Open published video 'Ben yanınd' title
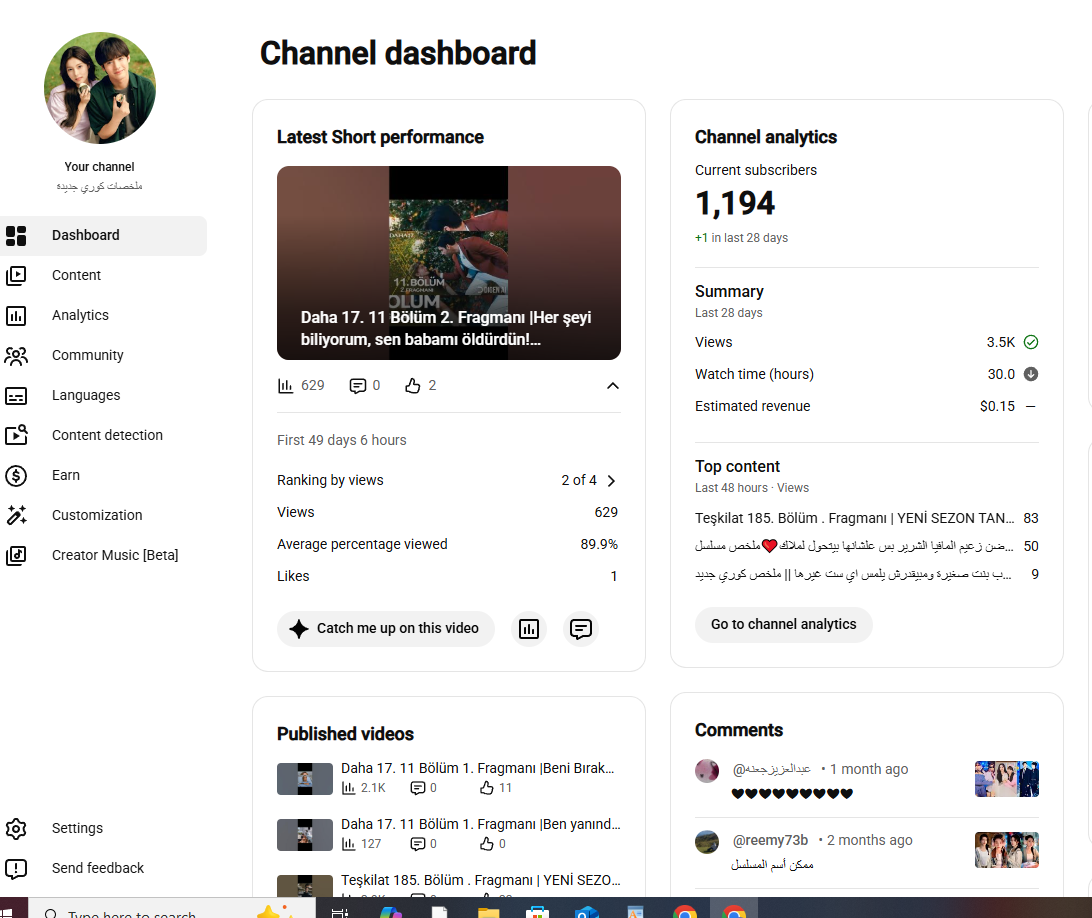Screen dimensions: 1092x918 [x=481, y=824]
